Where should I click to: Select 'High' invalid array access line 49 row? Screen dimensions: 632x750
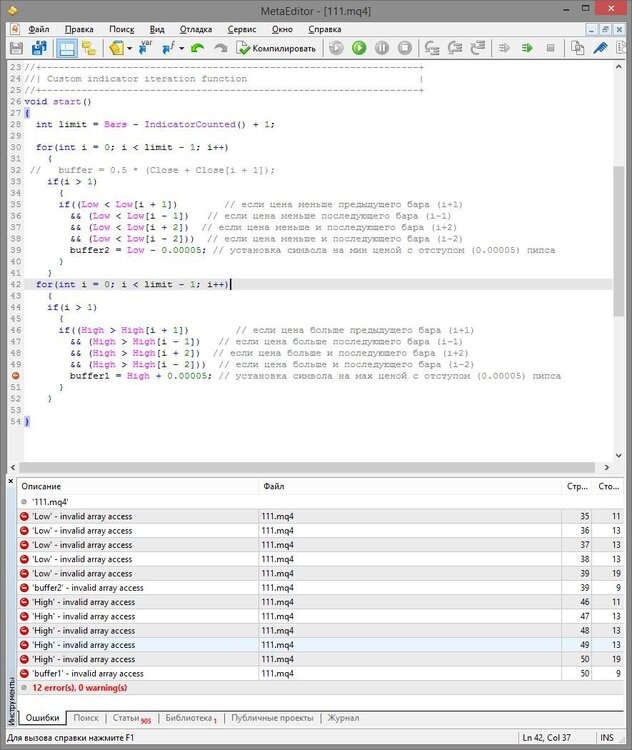(x=321, y=645)
